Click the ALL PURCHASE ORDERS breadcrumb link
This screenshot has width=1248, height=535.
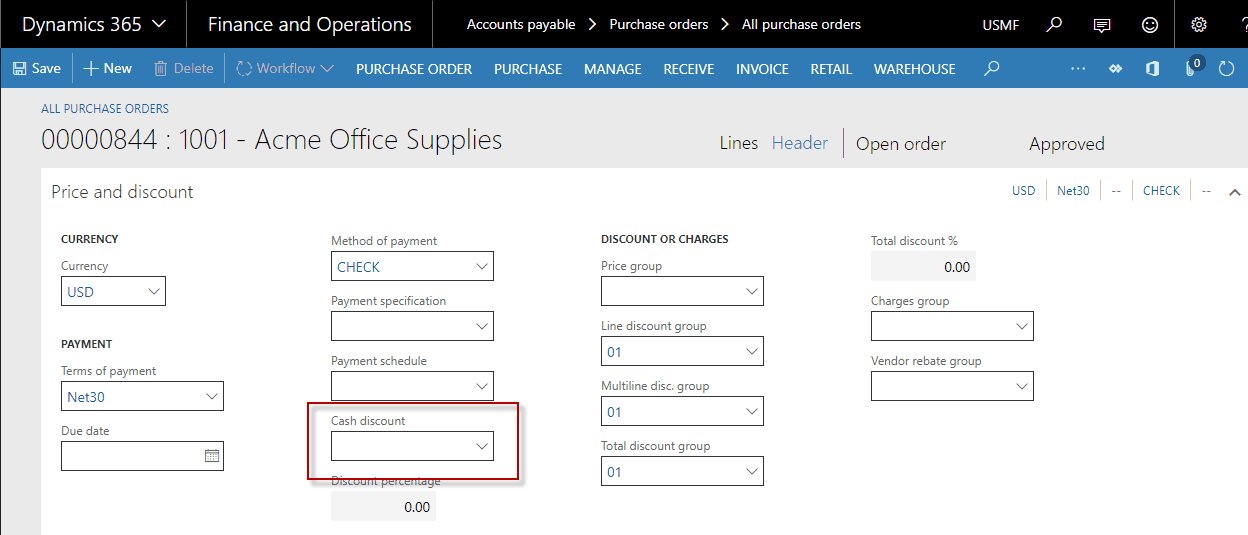105,108
